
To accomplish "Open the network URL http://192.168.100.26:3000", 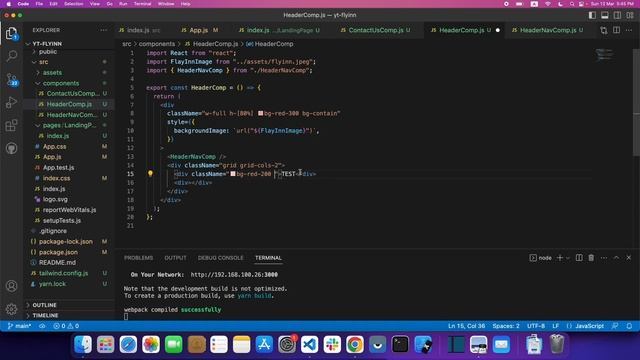I will (234, 275).
